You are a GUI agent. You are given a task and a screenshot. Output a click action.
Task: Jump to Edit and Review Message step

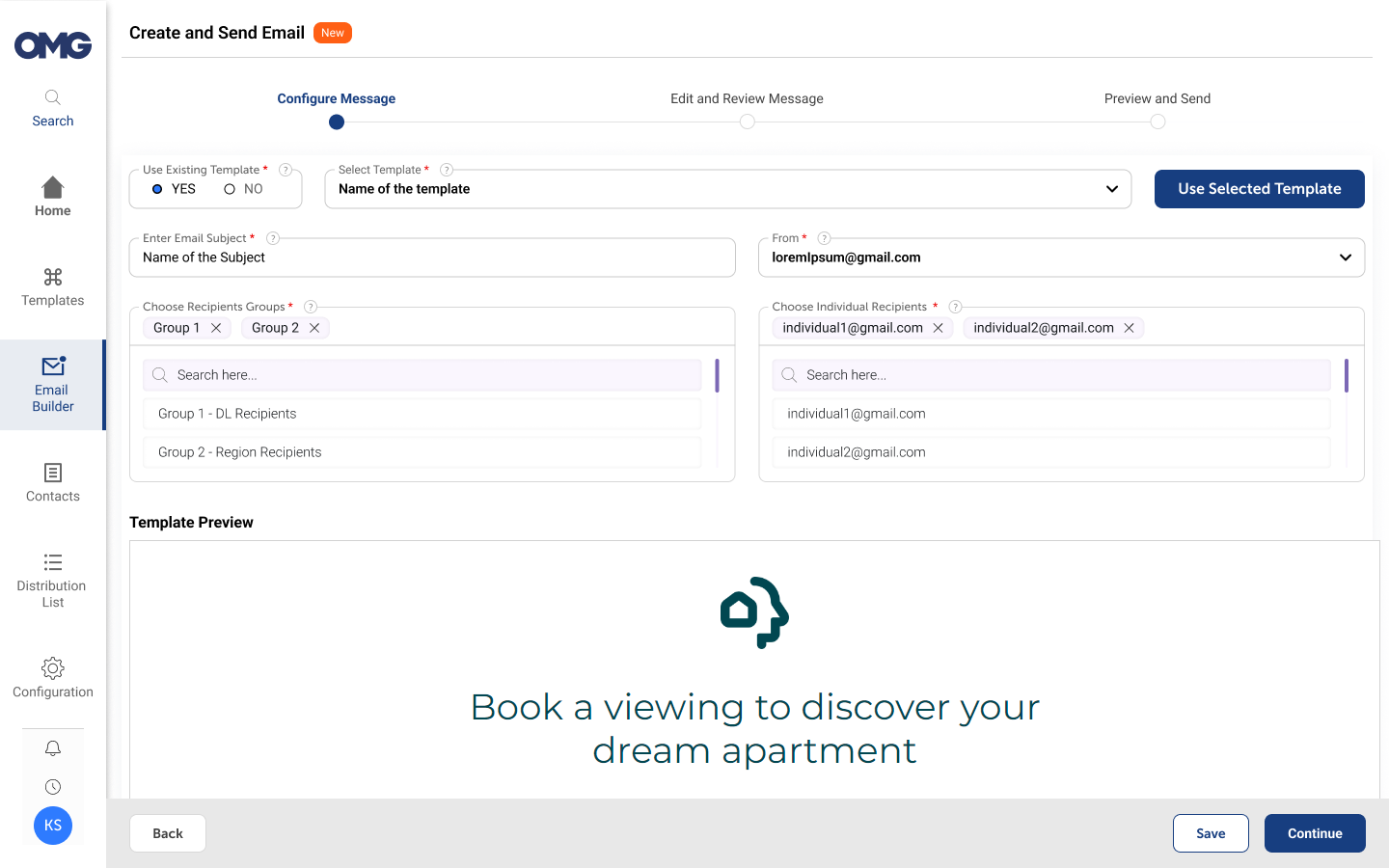coord(748,122)
